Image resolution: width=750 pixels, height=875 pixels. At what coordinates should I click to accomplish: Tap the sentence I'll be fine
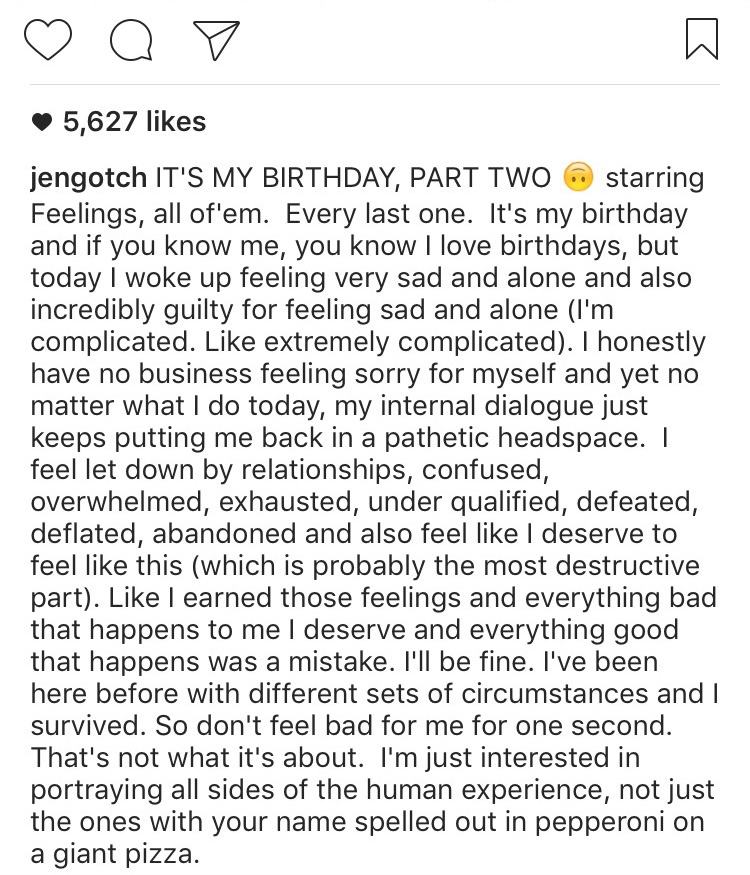pyautogui.click(x=465, y=661)
